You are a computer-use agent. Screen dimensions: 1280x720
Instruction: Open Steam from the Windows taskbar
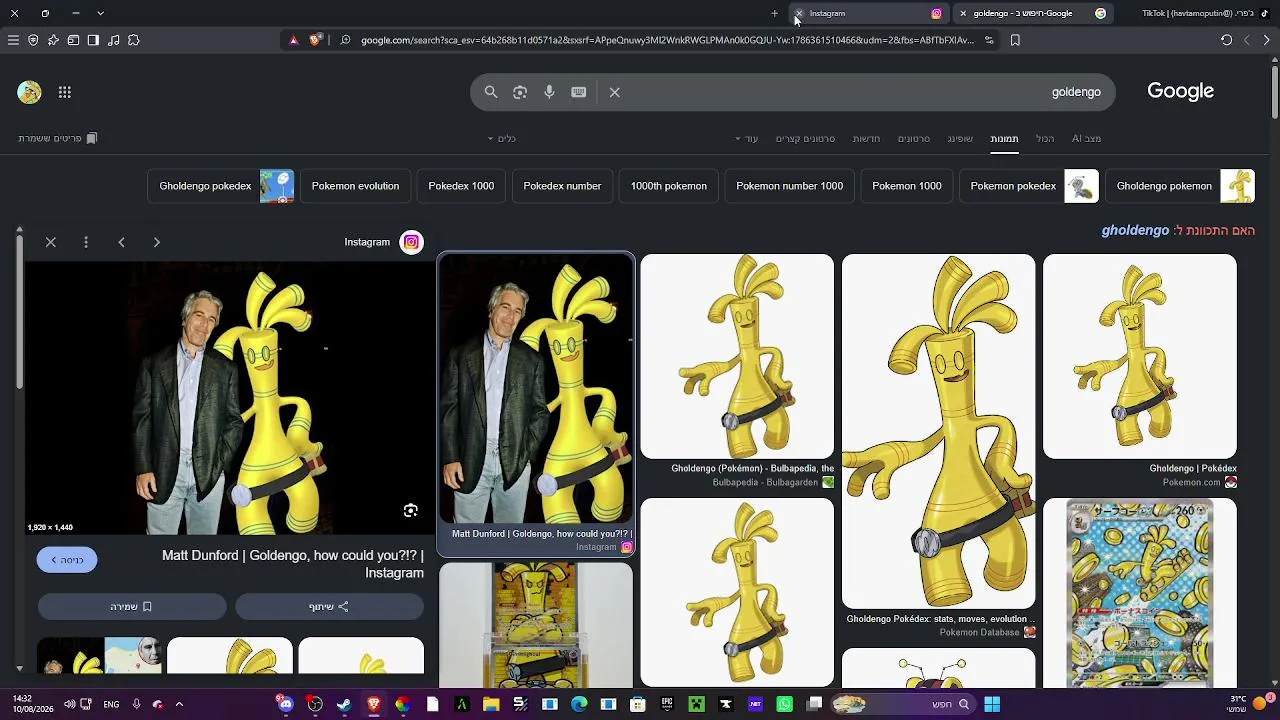point(344,704)
